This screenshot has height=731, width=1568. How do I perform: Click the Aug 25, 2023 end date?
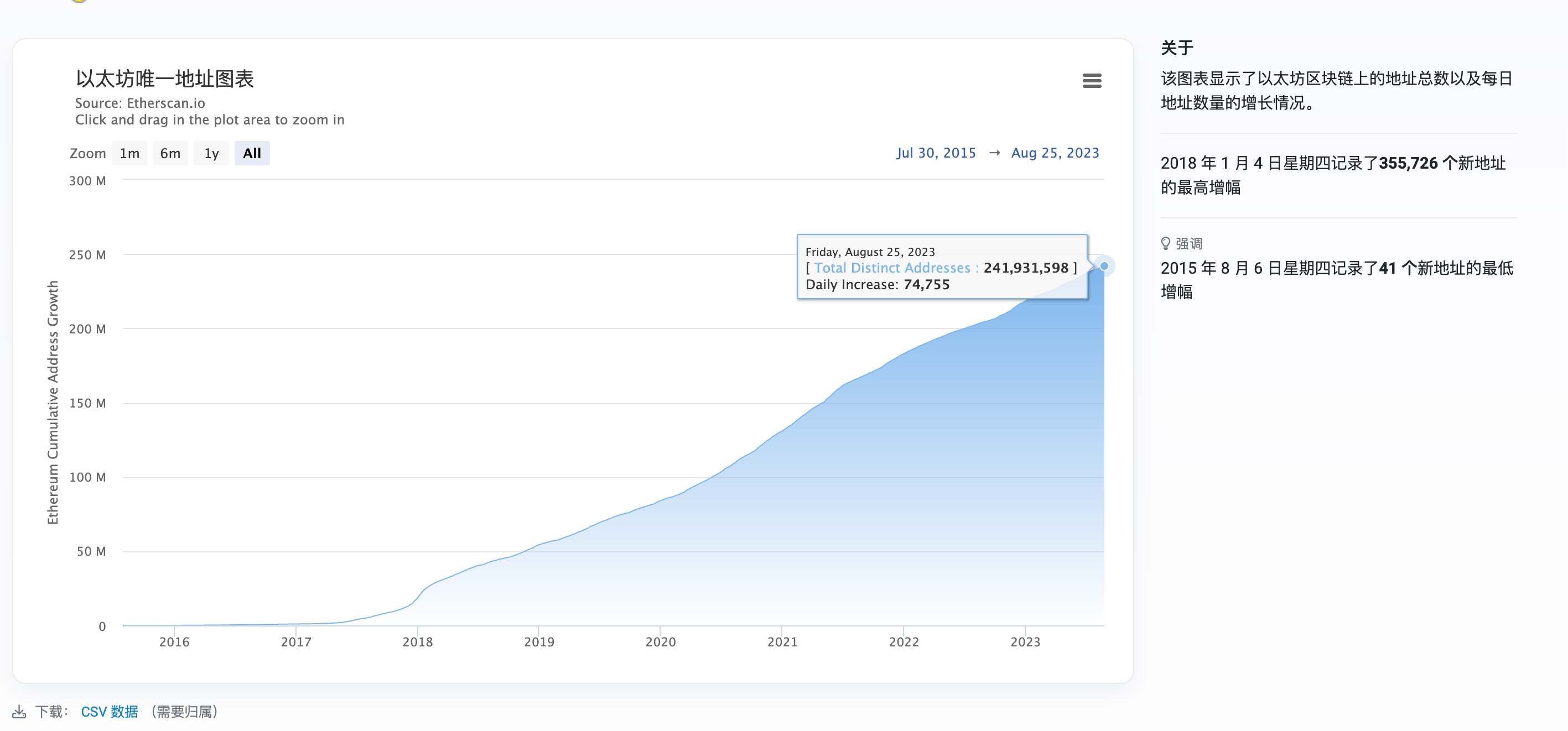tap(1055, 153)
